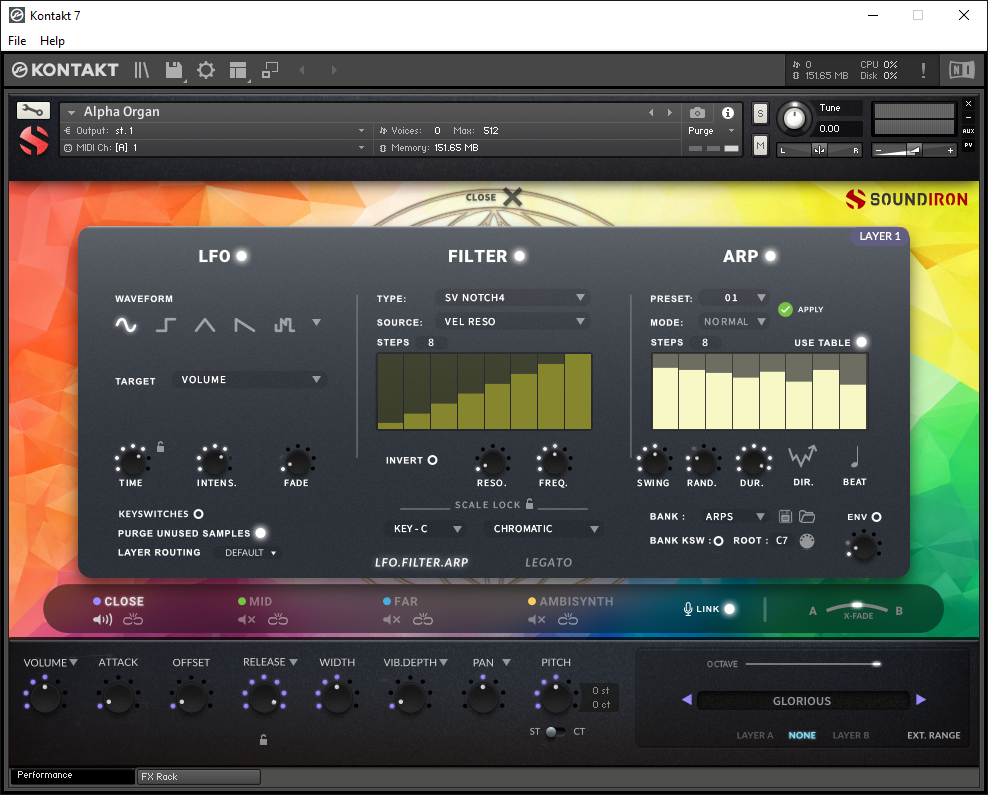Expand the LFO TARGET Volume dropdown
The image size is (988, 795).
click(250, 380)
